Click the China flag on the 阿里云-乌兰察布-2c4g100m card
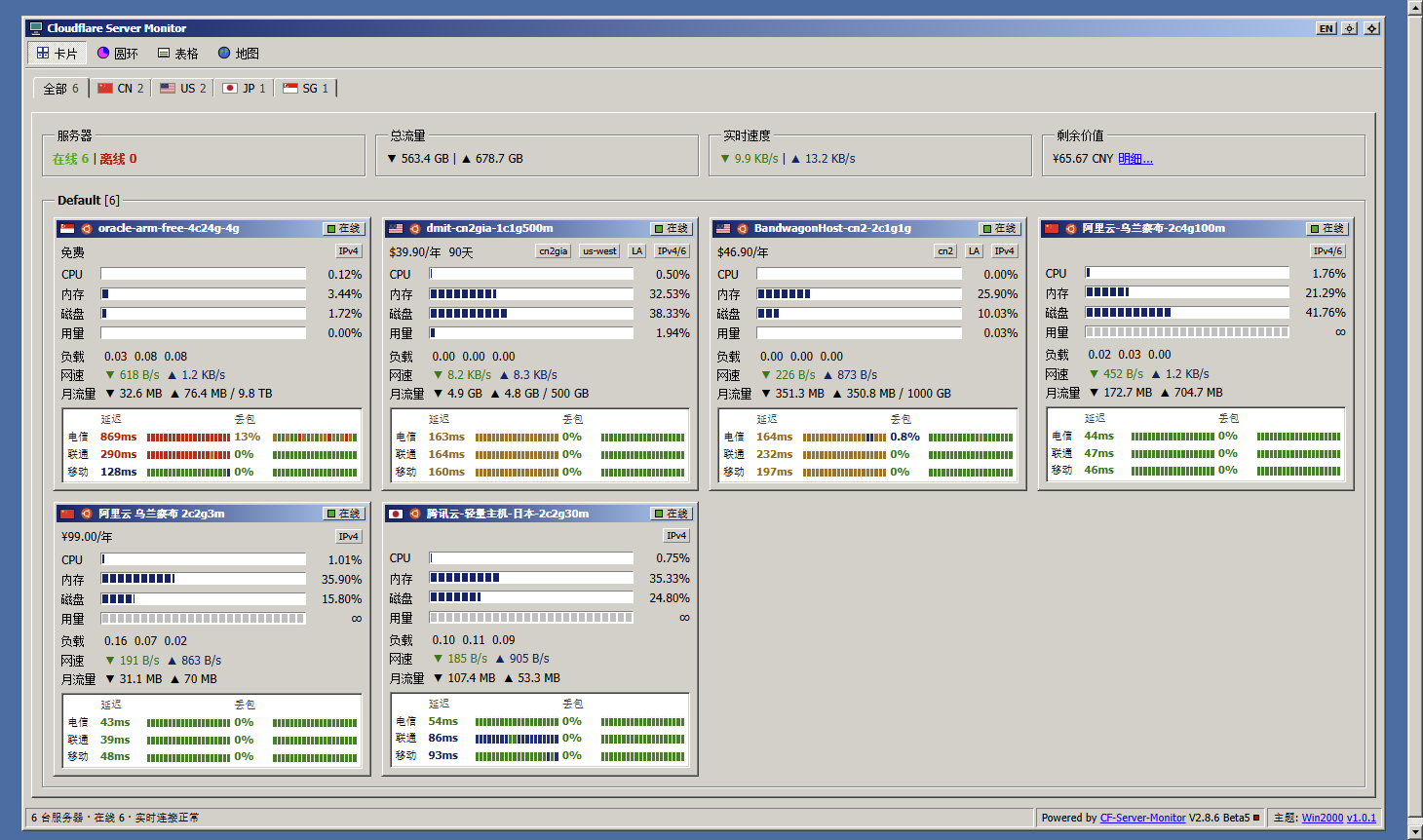This screenshot has width=1423, height=840. (x=1052, y=229)
